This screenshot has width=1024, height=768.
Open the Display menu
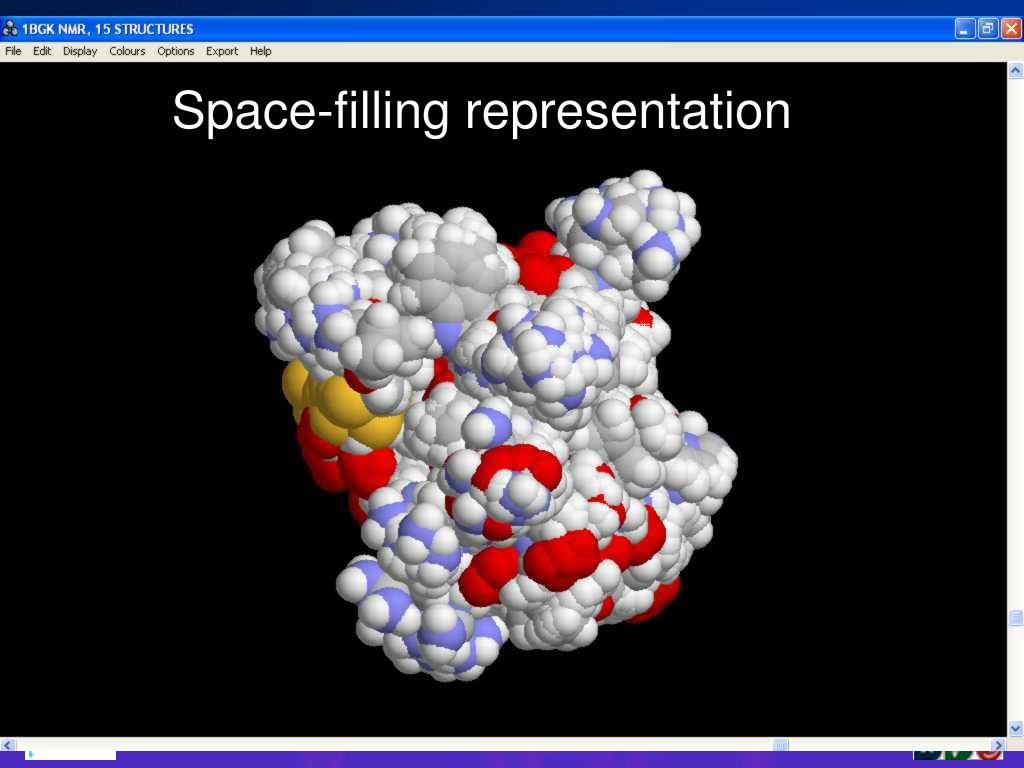pos(80,51)
